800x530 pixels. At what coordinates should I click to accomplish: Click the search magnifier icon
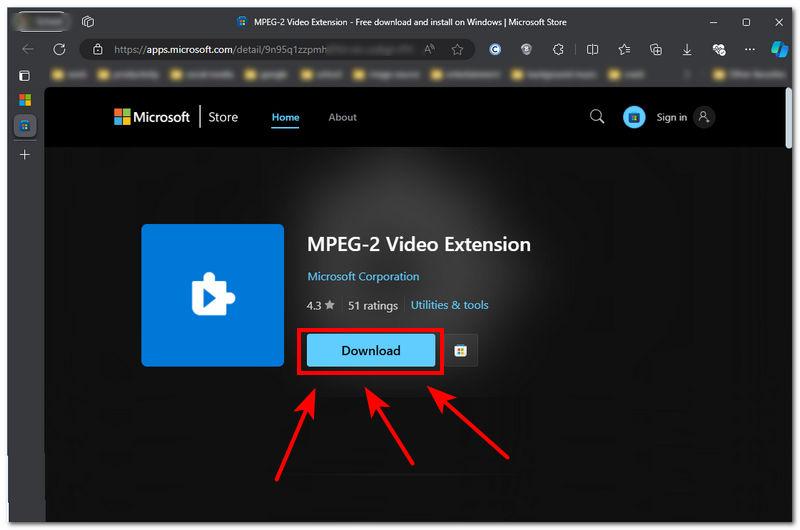click(x=597, y=117)
